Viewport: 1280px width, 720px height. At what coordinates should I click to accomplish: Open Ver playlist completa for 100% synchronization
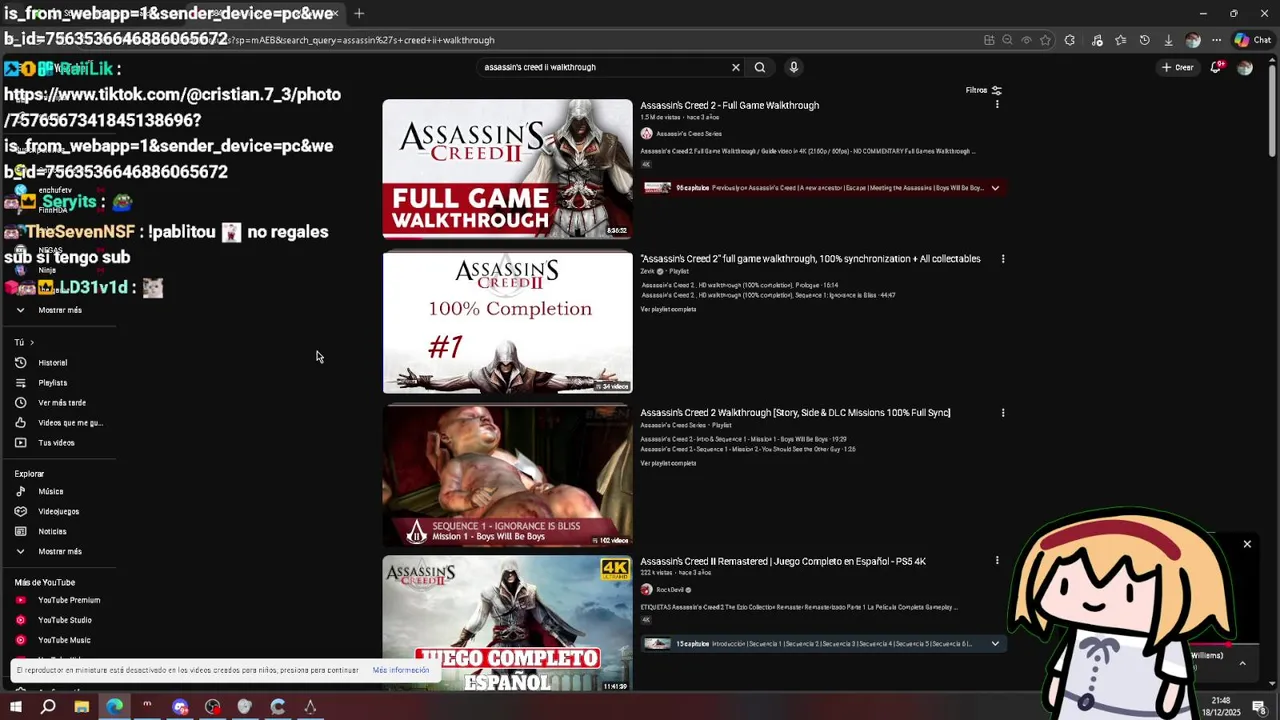[668, 309]
